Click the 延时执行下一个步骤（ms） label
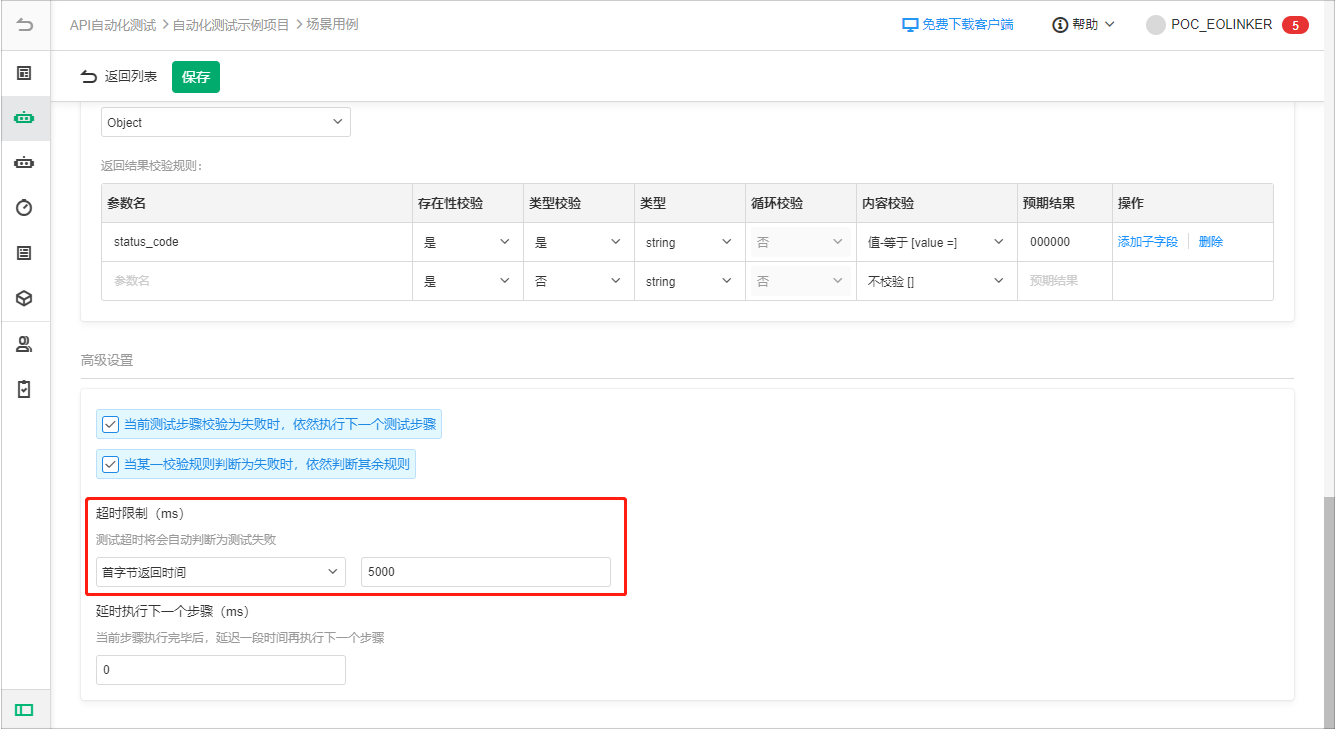Image resolution: width=1336 pixels, height=730 pixels. click(x=172, y=611)
